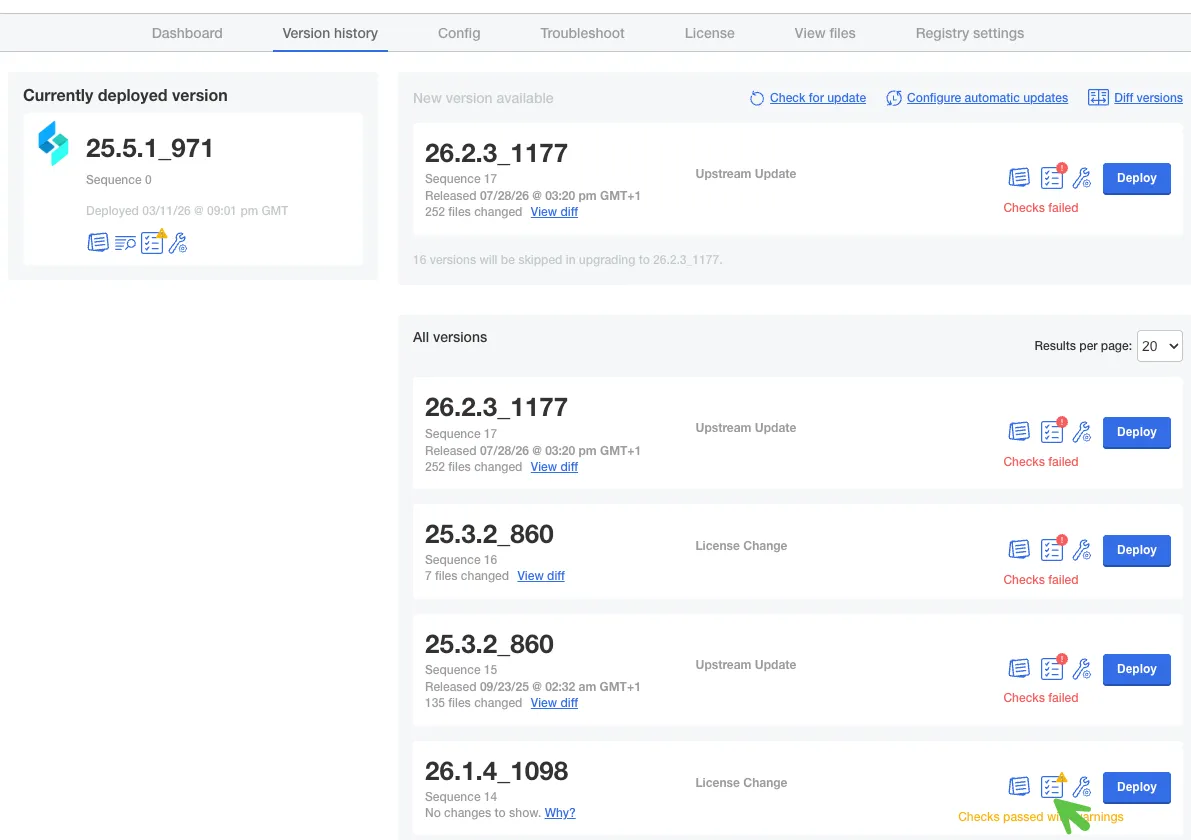Click the Why? link for Sequence 14
This screenshot has width=1191, height=840.
point(560,813)
